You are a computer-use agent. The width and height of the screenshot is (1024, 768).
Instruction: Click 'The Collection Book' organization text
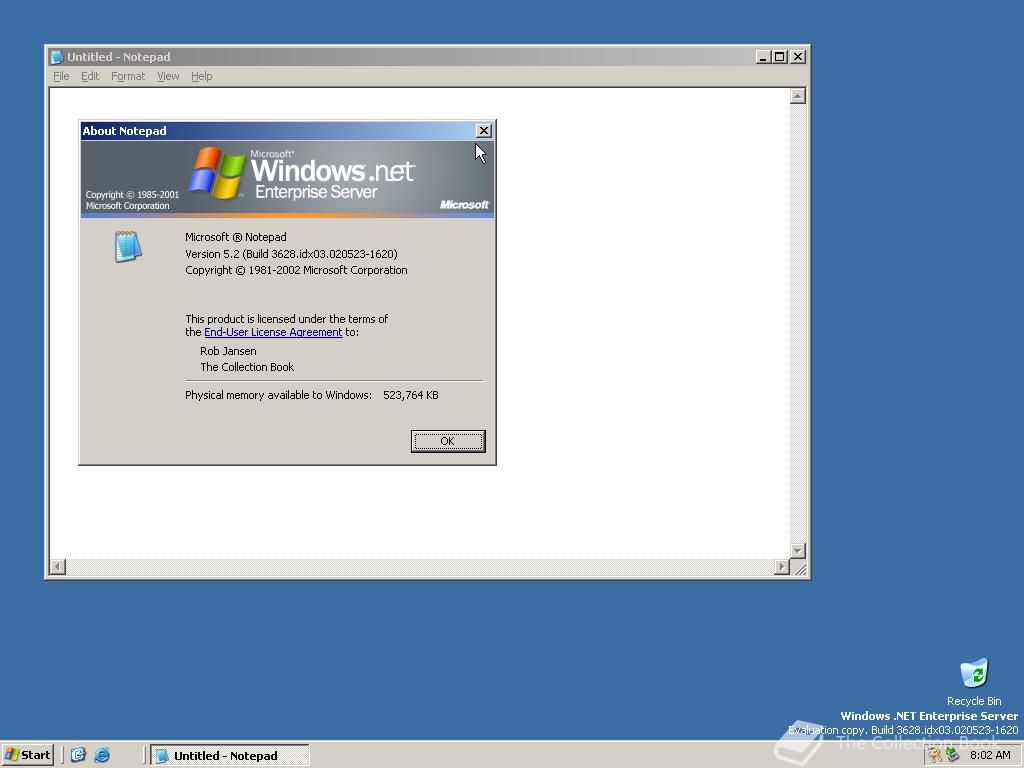[247, 367]
